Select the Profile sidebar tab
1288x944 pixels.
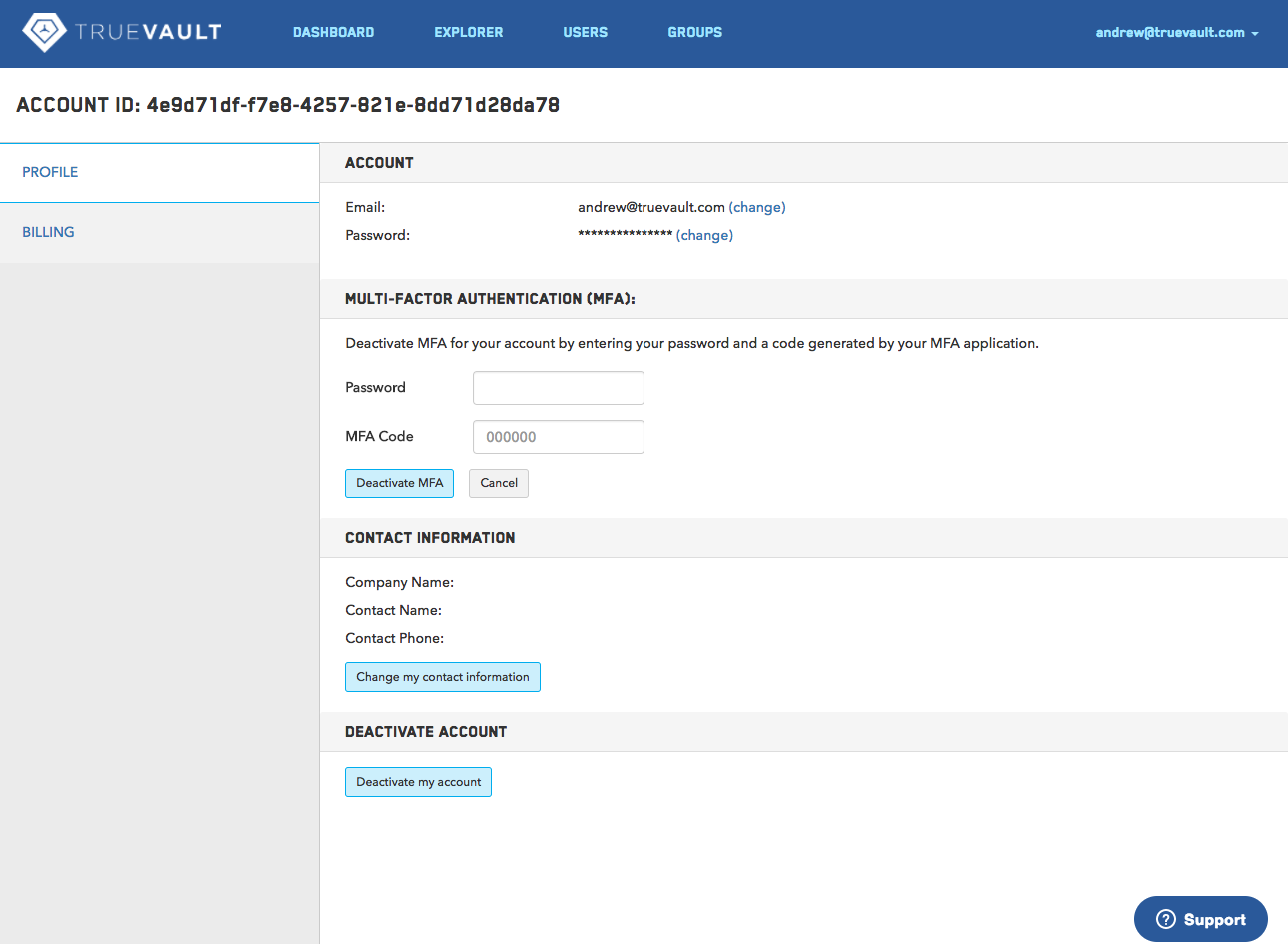click(x=159, y=172)
